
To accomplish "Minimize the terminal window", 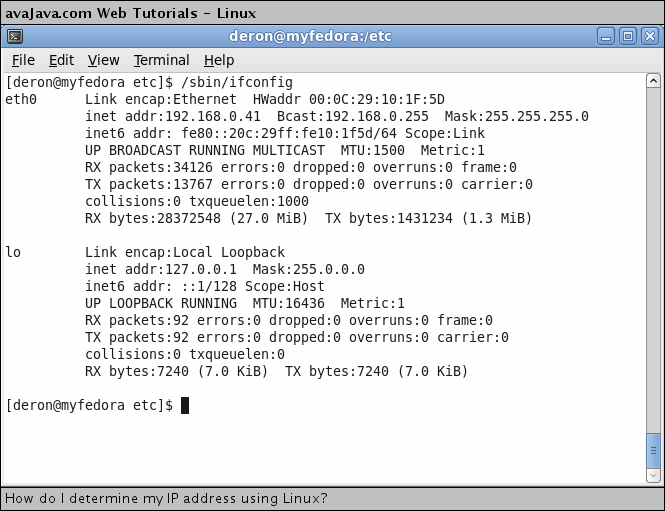I will pyautogui.click(x=606, y=36).
